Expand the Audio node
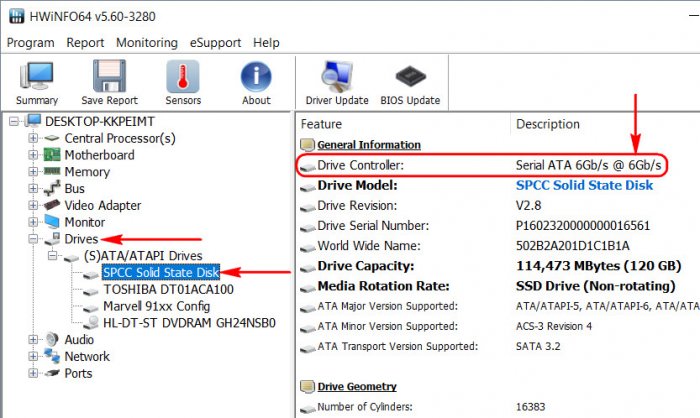This screenshot has width=700, height=418. coord(33,339)
